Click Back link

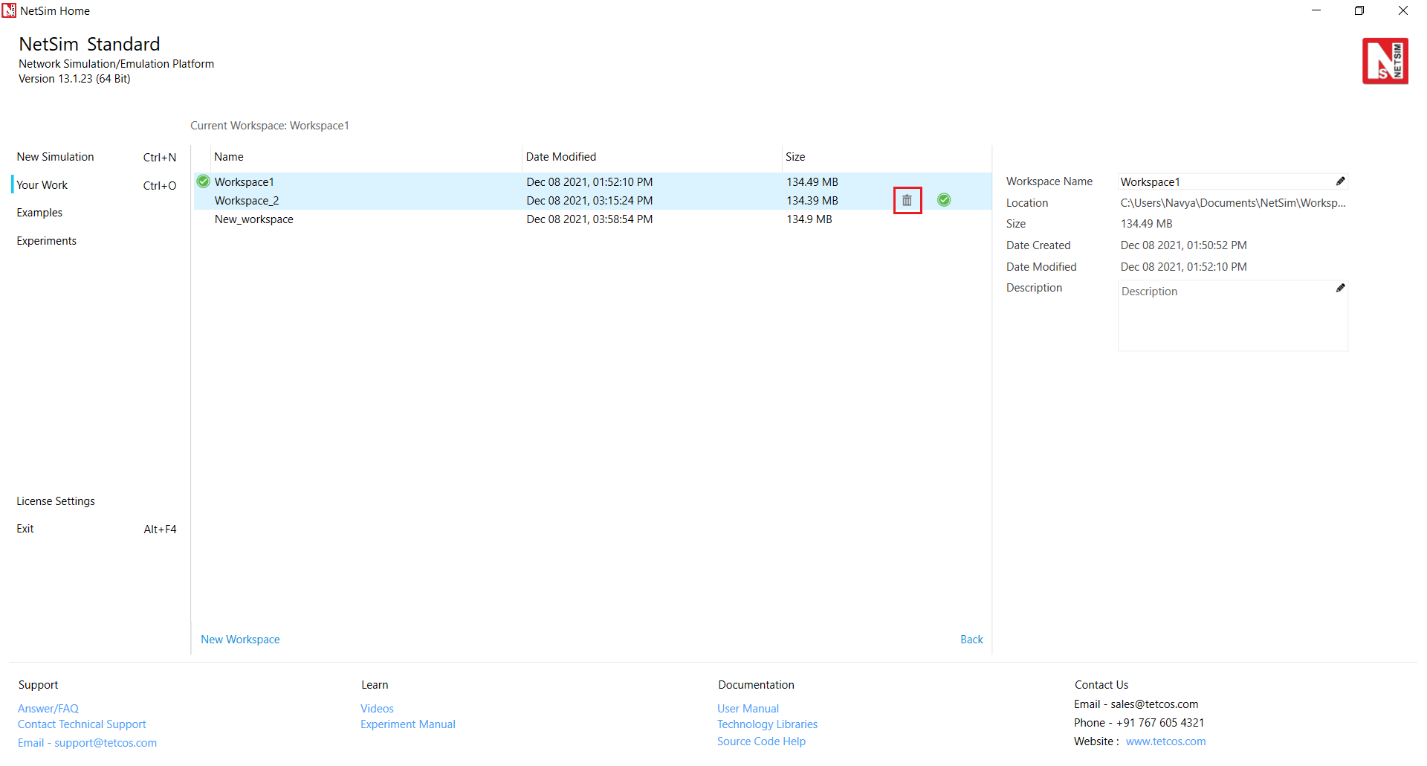[972, 639]
